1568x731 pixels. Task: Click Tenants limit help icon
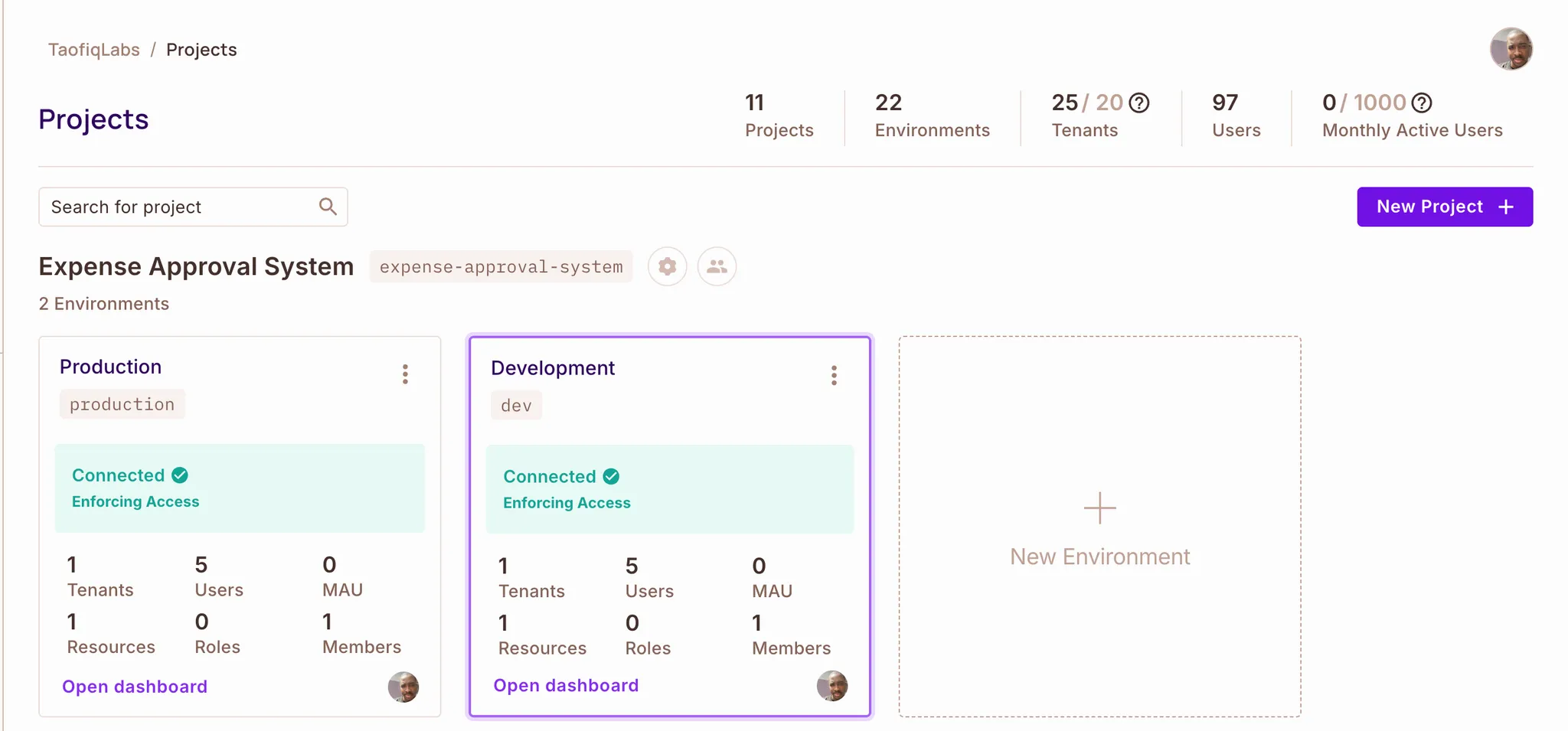pyautogui.click(x=1139, y=103)
